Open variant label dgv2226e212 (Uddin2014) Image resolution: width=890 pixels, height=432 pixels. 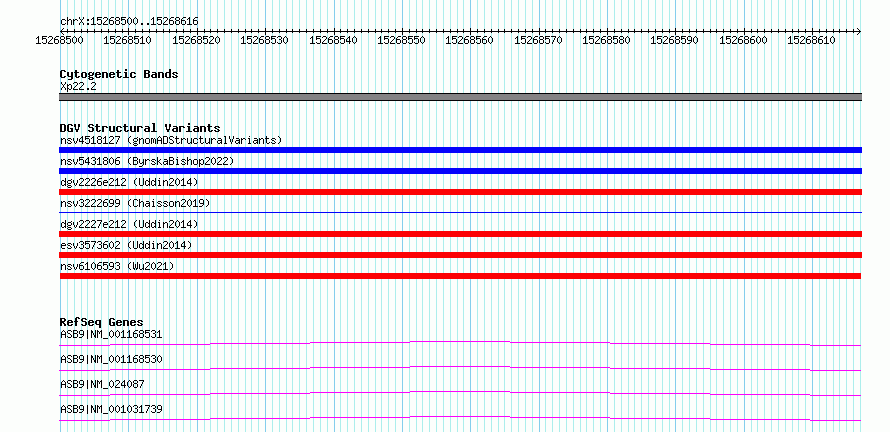pyautogui.click(x=129, y=182)
